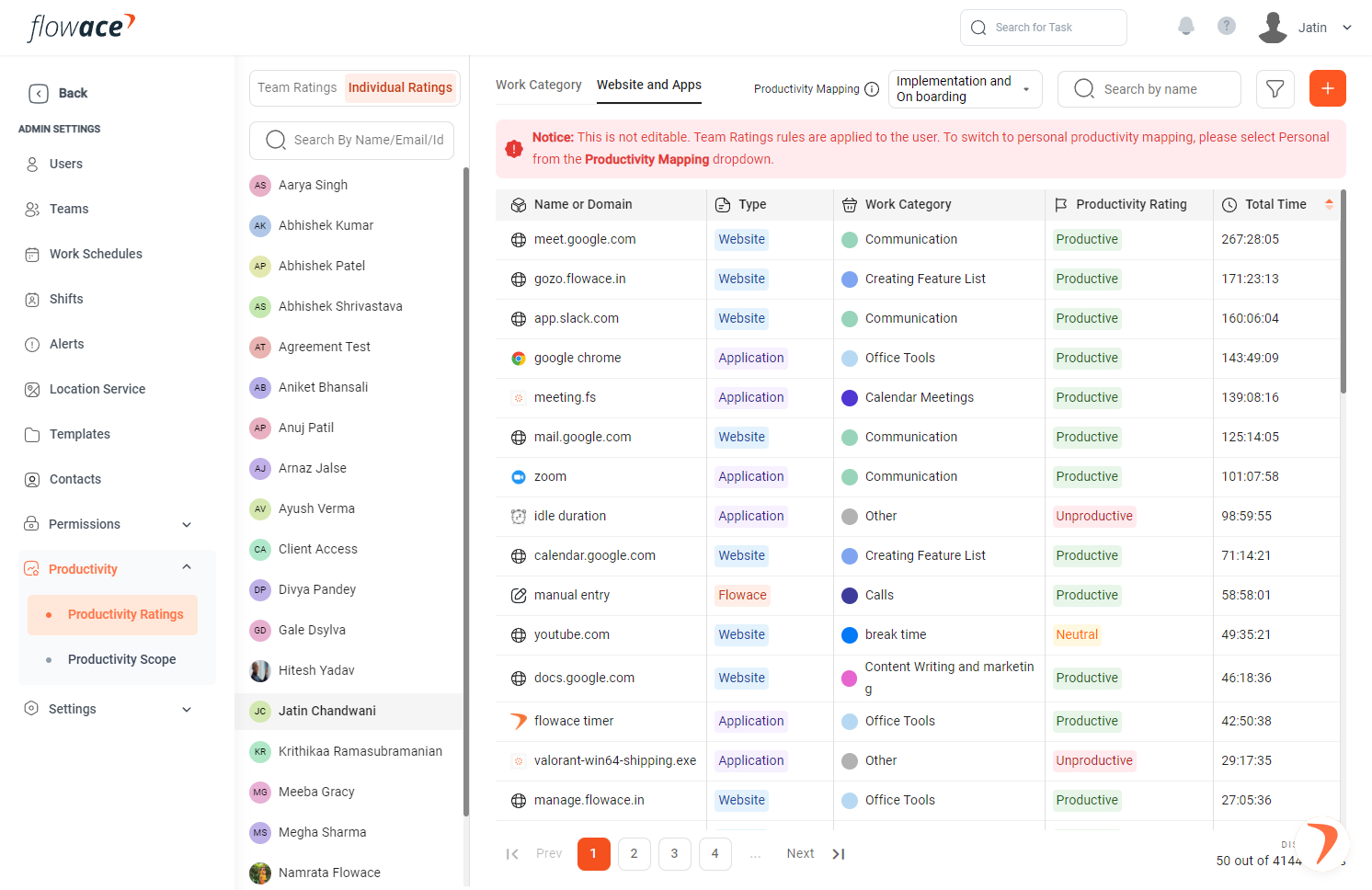Screen dimensions: 1372x890
Task: Click manual entry Flowace type tag
Action: (742, 596)
